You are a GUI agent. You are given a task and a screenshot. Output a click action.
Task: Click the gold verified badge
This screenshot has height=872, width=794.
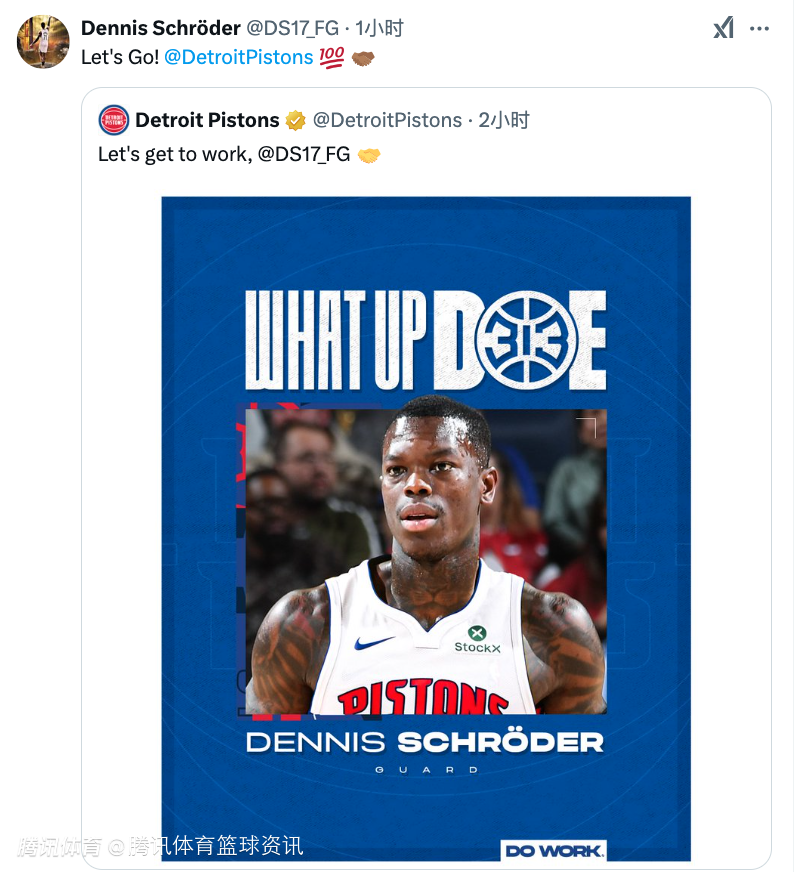[x=296, y=121]
